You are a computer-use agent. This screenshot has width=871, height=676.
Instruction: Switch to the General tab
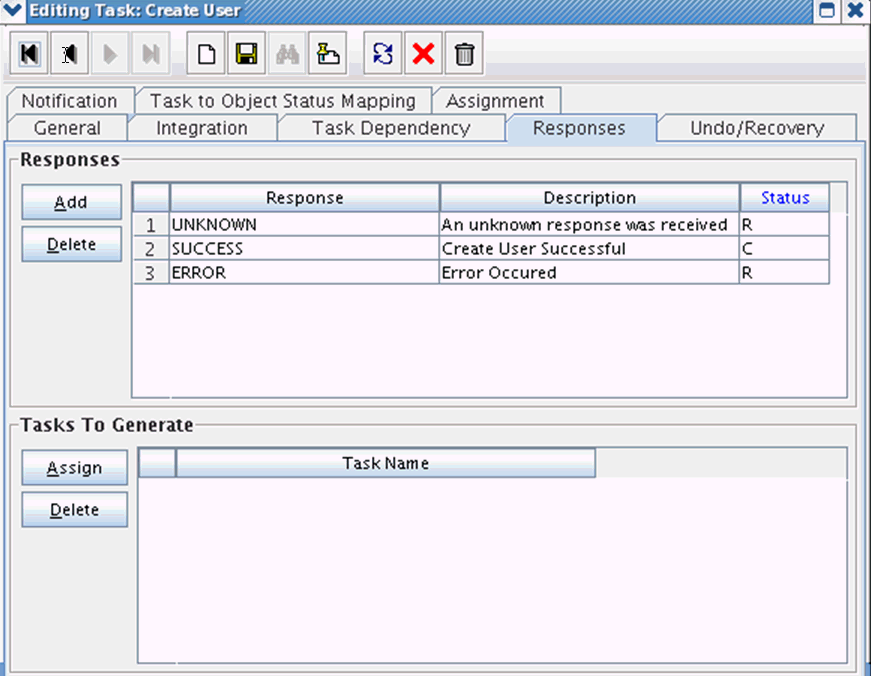67,128
